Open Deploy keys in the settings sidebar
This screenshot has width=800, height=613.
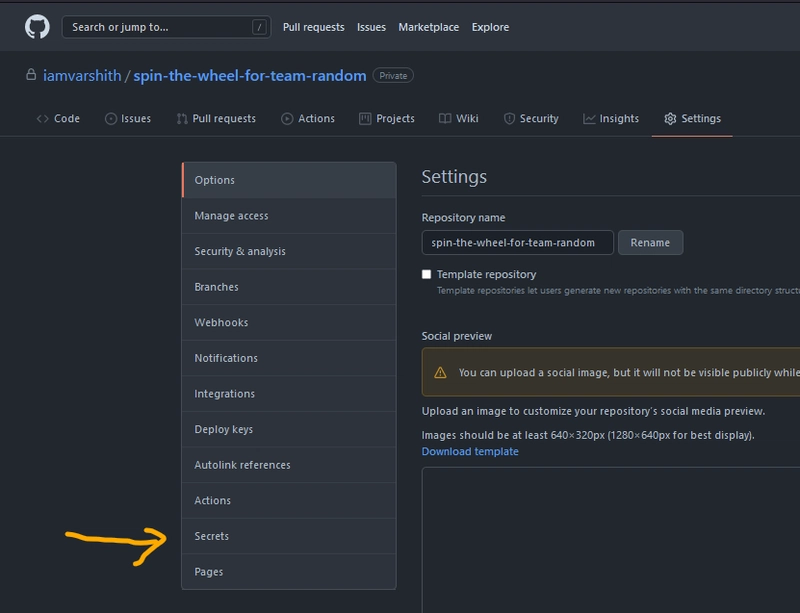point(289,429)
